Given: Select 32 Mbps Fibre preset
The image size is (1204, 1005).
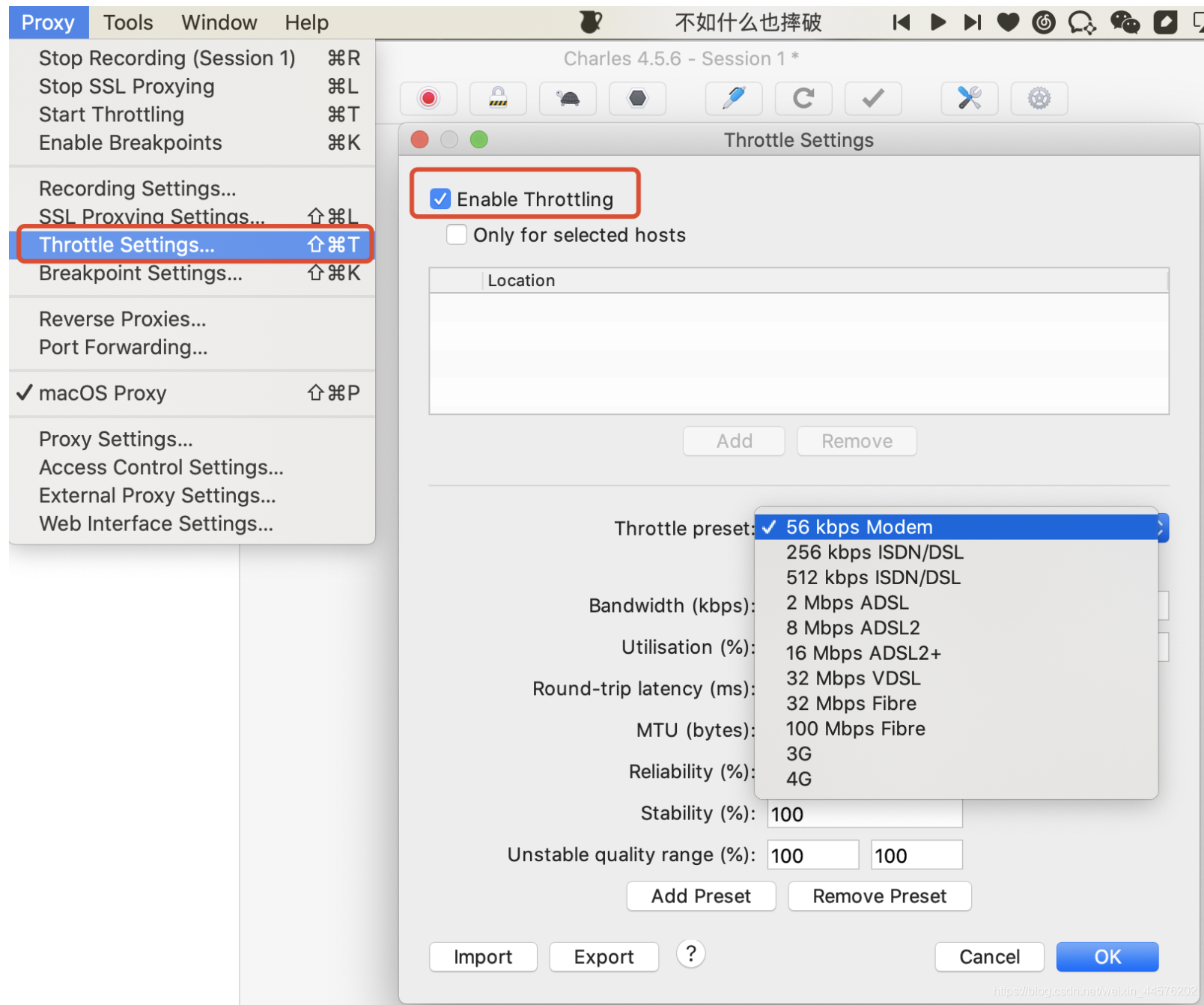Looking at the screenshot, I should [956, 704].
